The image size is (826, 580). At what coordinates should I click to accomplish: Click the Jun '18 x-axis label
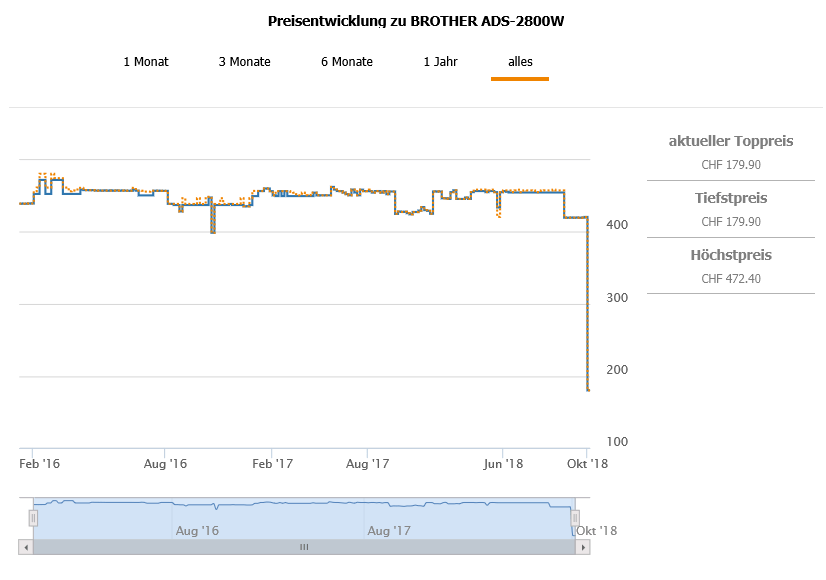502,464
